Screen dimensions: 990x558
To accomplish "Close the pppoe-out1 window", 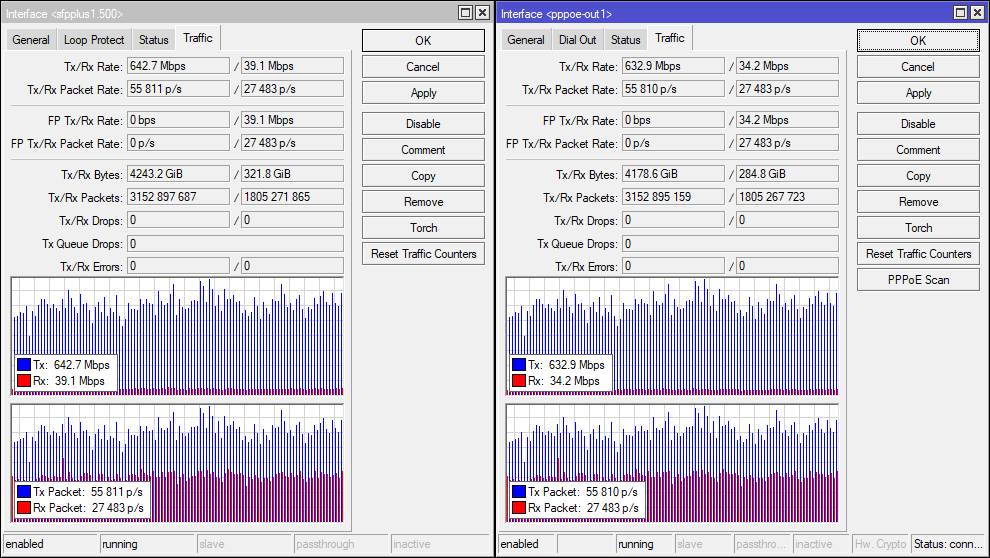I will pyautogui.click(x=977, y=13).
